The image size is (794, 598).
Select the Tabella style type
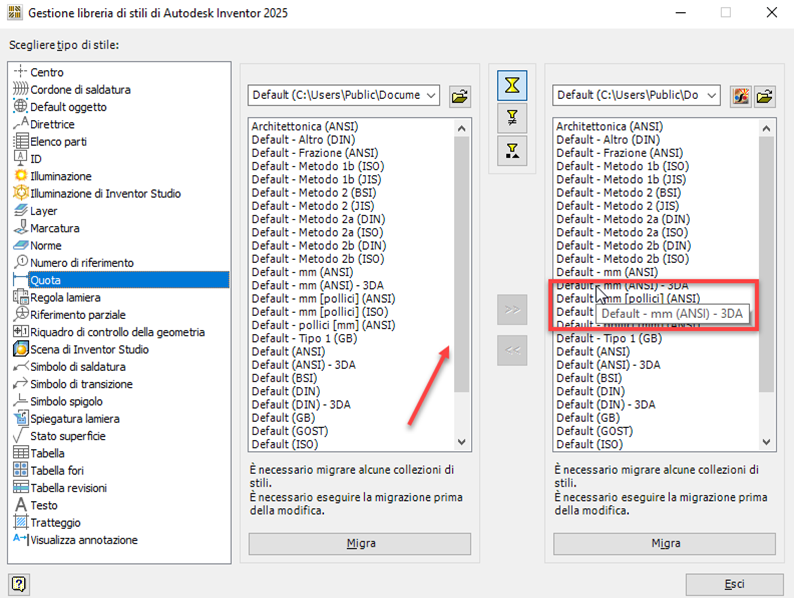(39, 453)
